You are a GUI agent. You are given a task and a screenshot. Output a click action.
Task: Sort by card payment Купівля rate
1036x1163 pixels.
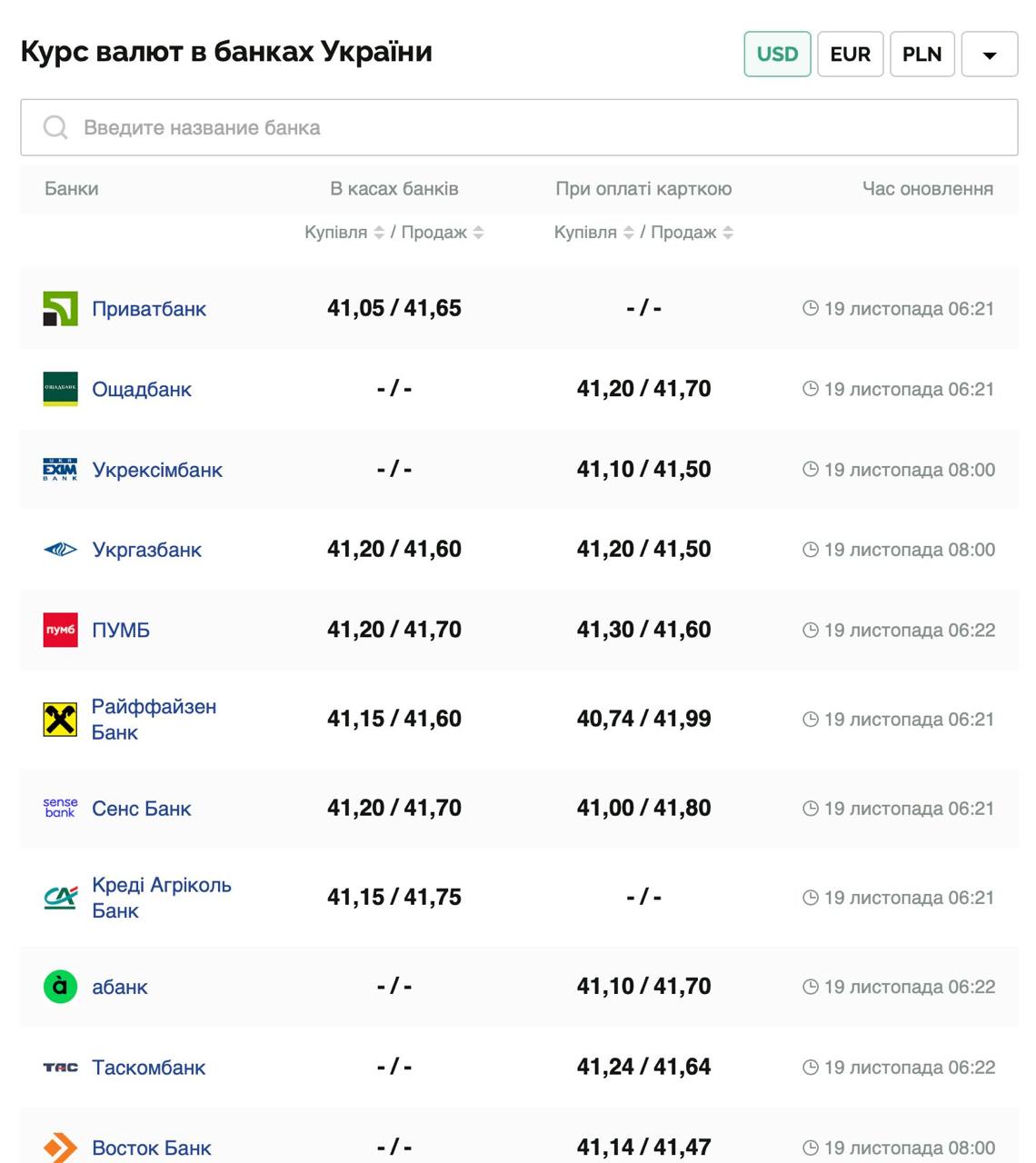pyautogui.click(x=628, y=233)
